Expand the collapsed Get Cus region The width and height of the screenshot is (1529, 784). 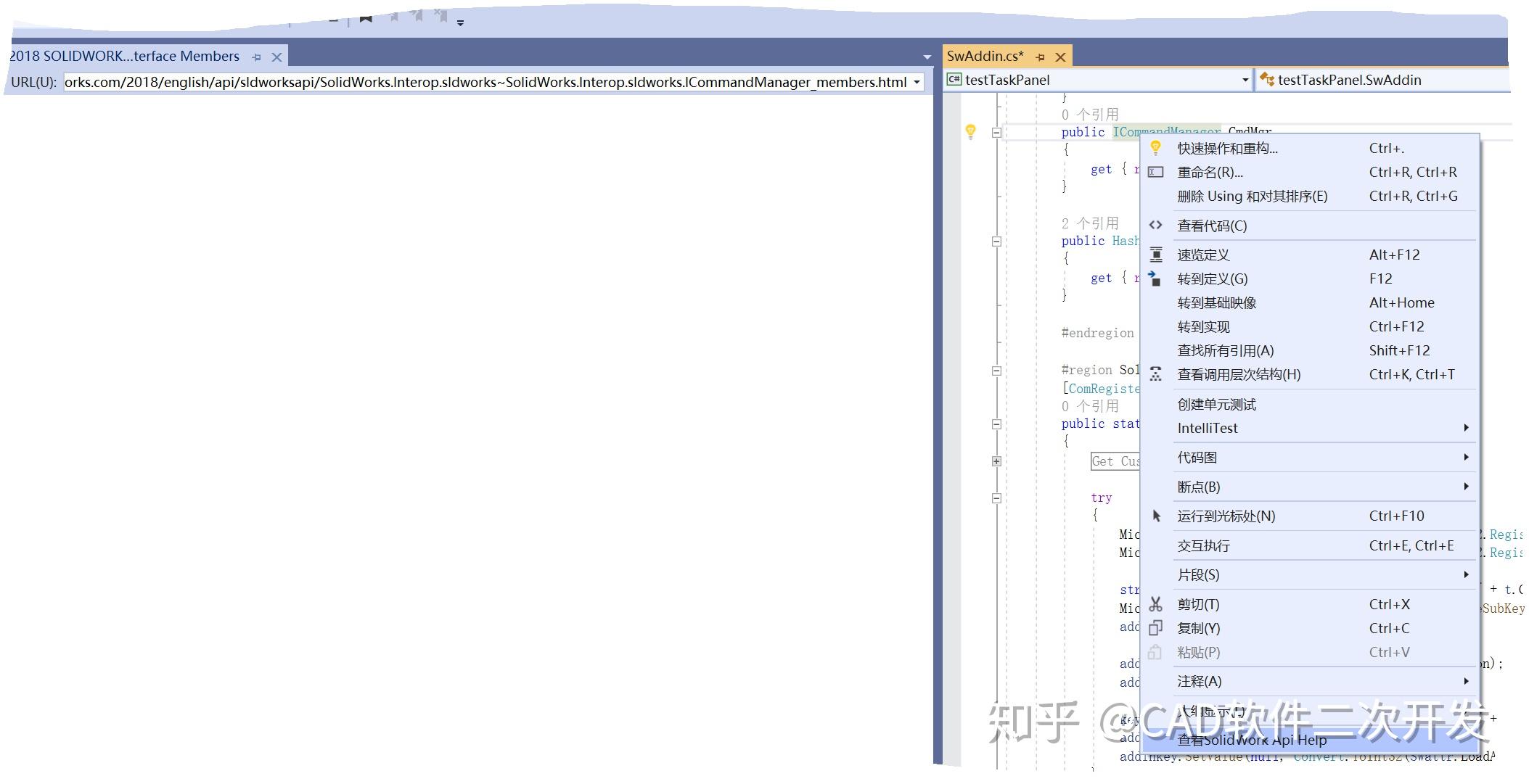996,461
